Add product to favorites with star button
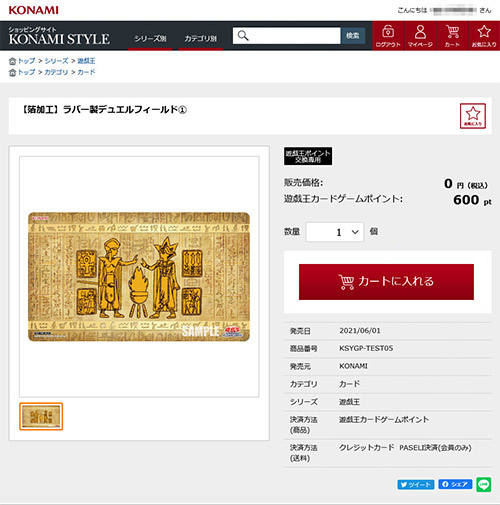This screenshot has height=505, width=500. [x=473, y=116]
